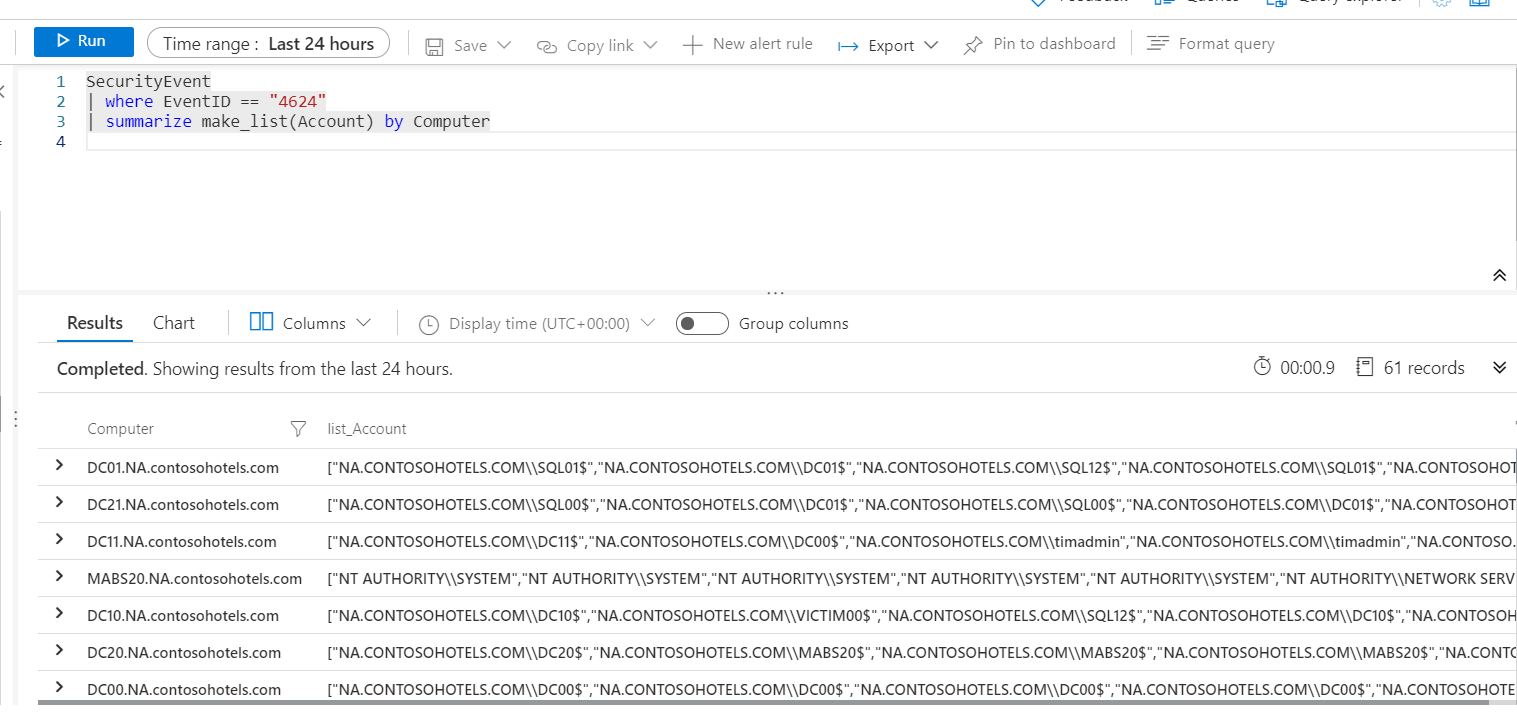Click the Columns panel icon
Image resolution: width=1517 pixels, height=720 pixels.
pos(261,322)
